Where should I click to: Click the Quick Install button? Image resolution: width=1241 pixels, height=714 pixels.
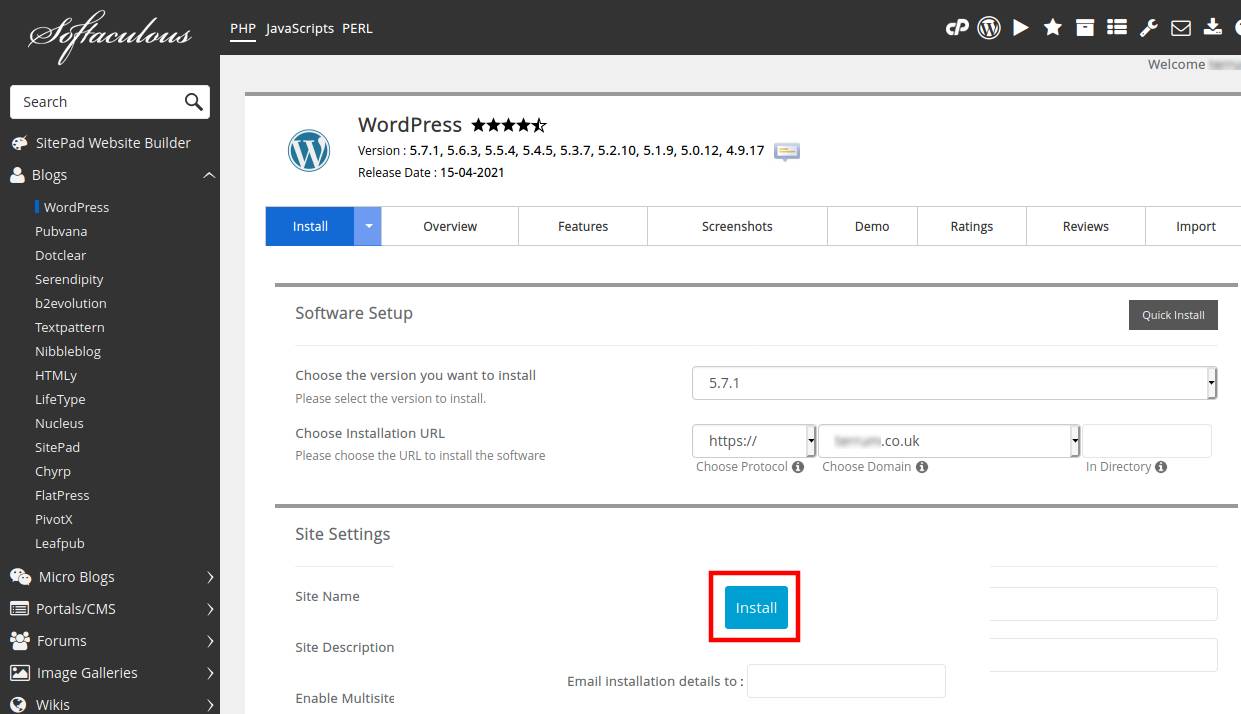pos(1173,315)
